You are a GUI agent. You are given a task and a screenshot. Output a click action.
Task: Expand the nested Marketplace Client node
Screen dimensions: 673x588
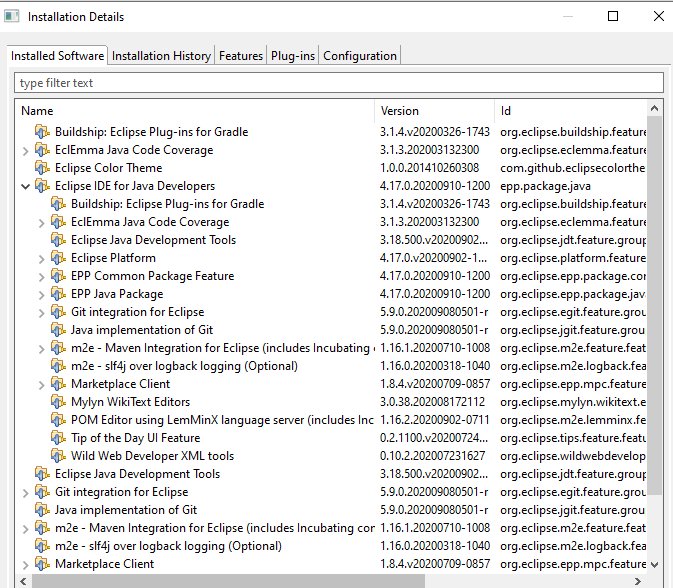pos(42,385)
